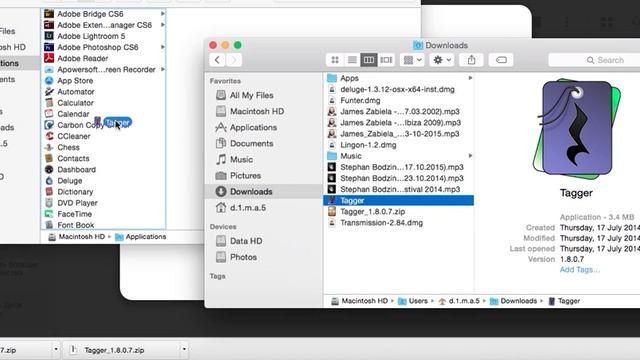The width and height of the screenshot is (640, 360).
Task: Expand the Music folder arrow in file list
Action: point(470,156)
